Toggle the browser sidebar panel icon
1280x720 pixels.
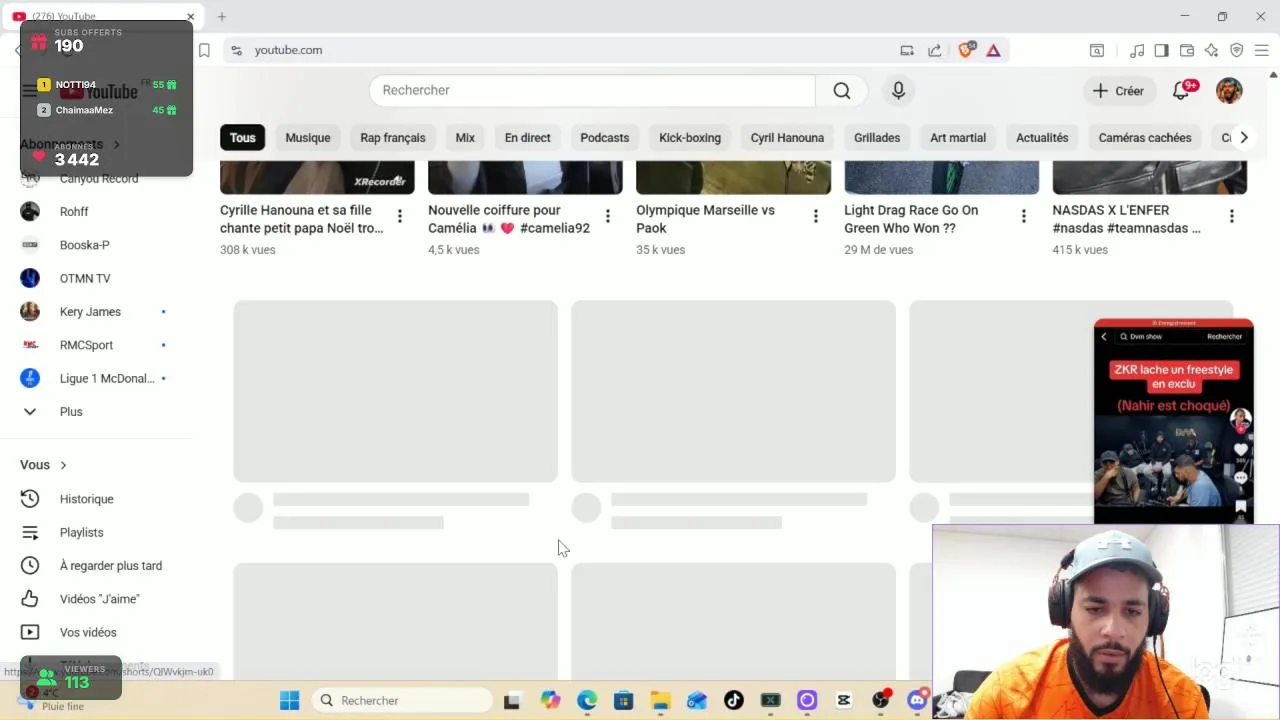(1161, 50)
